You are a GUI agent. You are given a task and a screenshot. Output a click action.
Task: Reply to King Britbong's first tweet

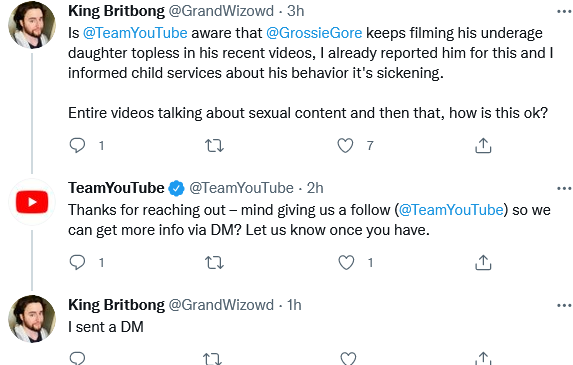coord(77,145)
